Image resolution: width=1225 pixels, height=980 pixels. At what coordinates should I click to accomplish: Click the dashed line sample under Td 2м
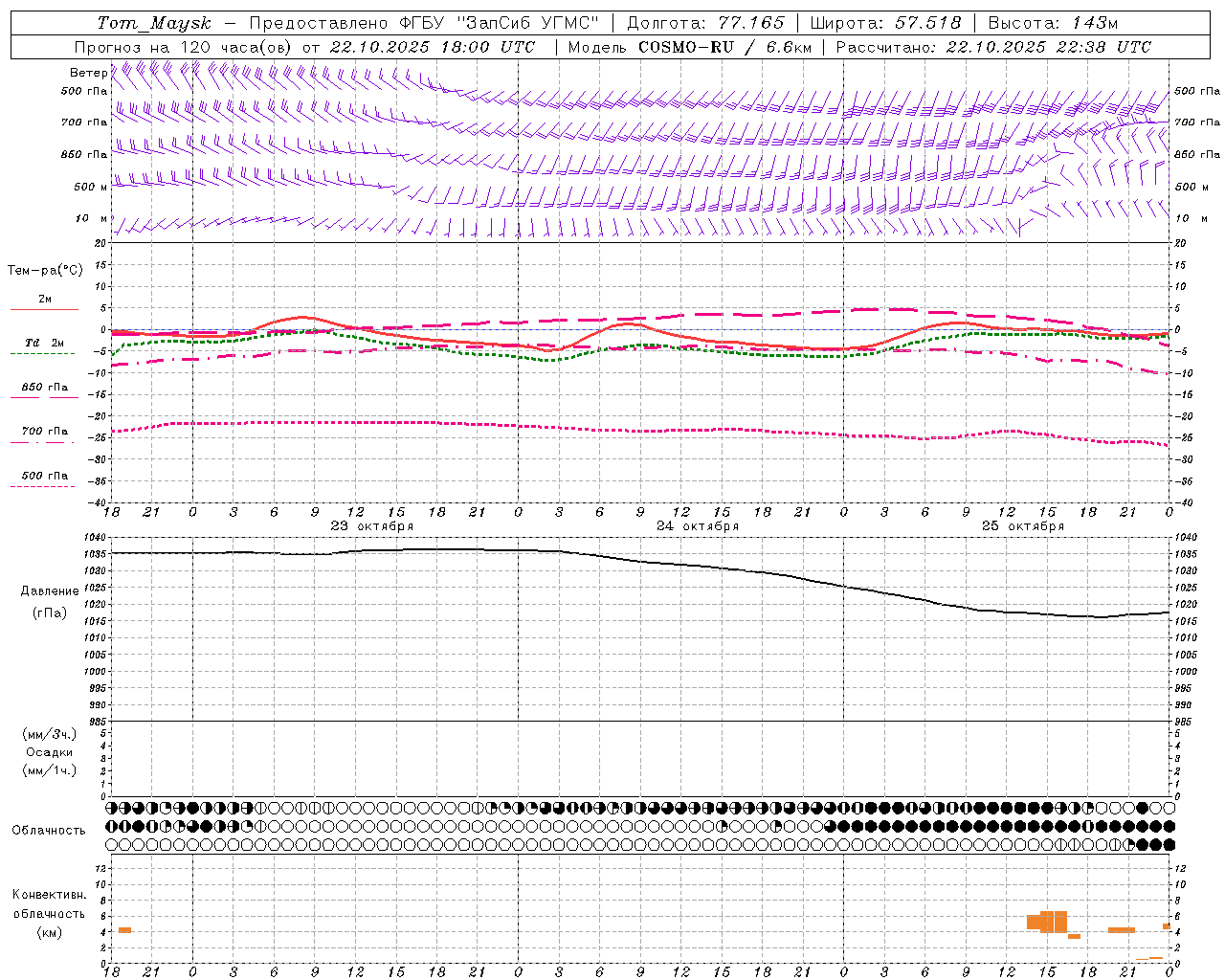42,354
